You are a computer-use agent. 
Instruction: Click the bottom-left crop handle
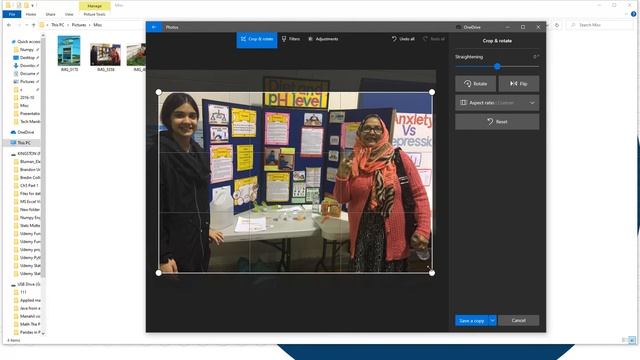tap(159, 273)
